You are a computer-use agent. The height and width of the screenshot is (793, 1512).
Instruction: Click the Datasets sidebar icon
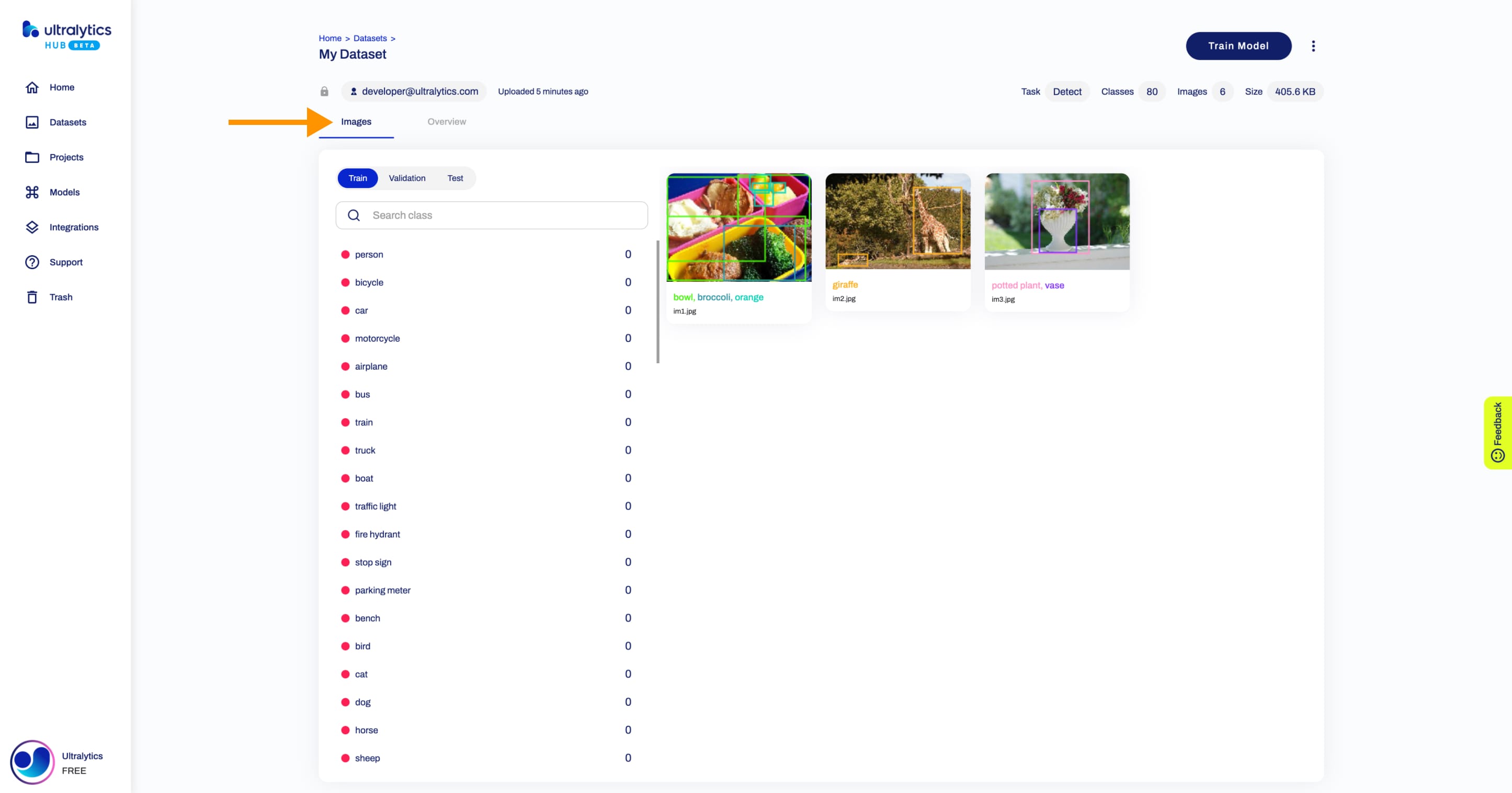(32, 122)
